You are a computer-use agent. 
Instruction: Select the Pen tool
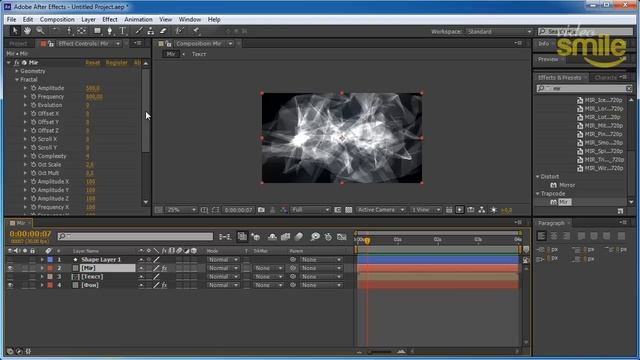coord(109,31)
